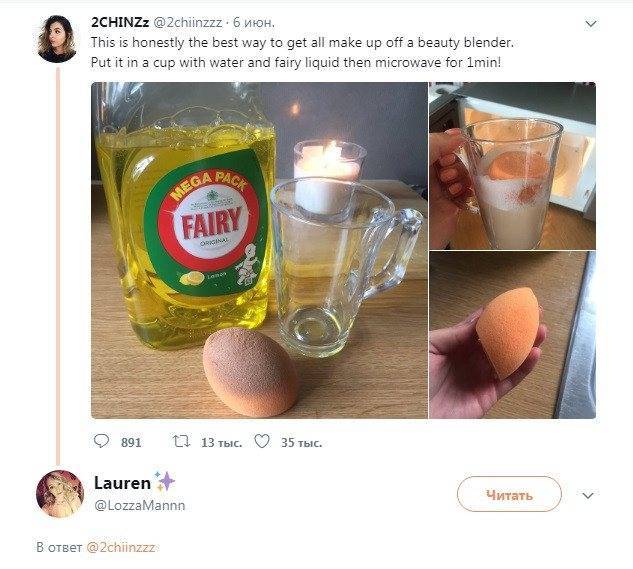Click the 891 replies count
This screenshot has width=633, height=569.
(131, 442)
